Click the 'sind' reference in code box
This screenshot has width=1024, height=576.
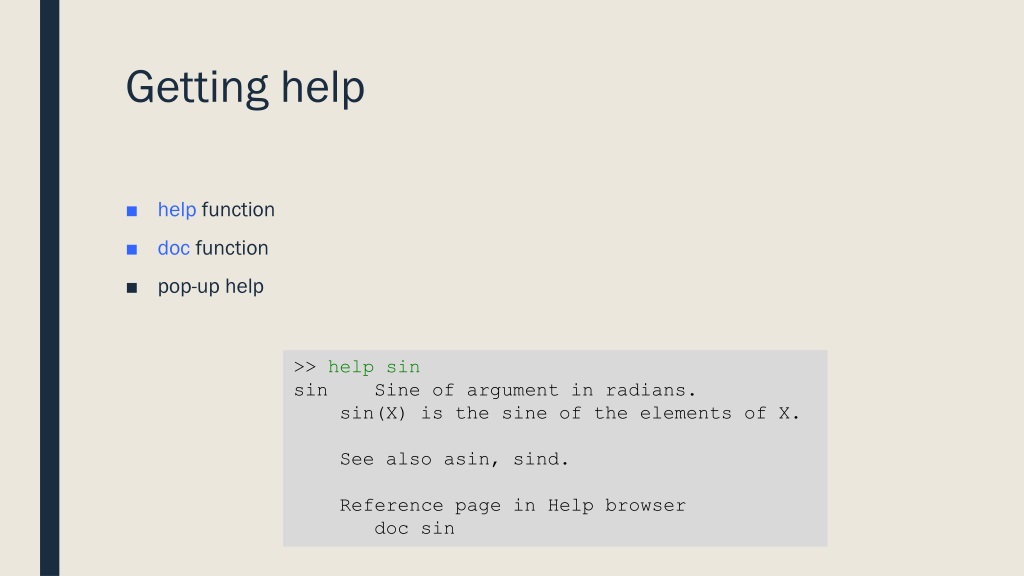pyautogui.click(x=536, y=459)
